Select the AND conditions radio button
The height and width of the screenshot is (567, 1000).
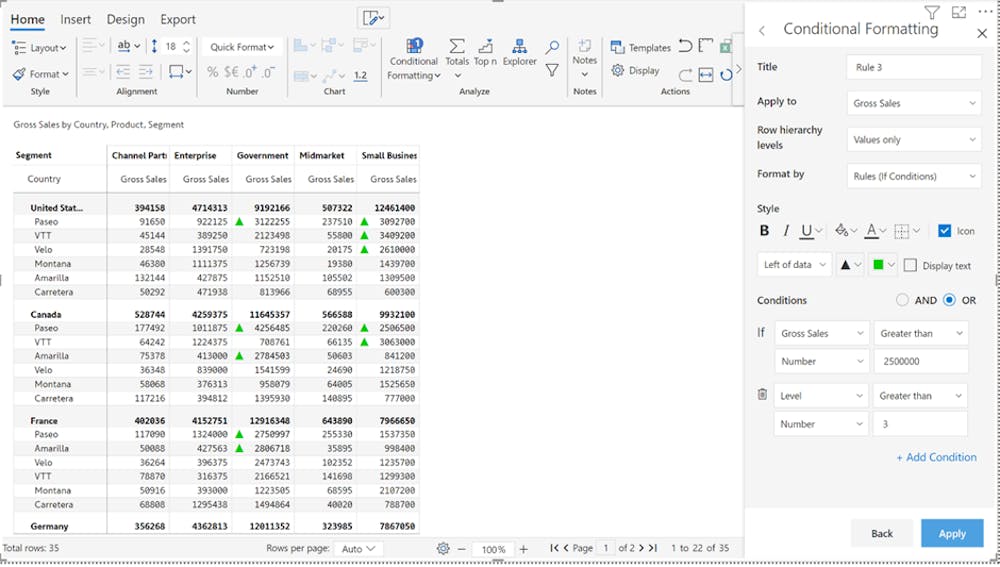point(902,300)
